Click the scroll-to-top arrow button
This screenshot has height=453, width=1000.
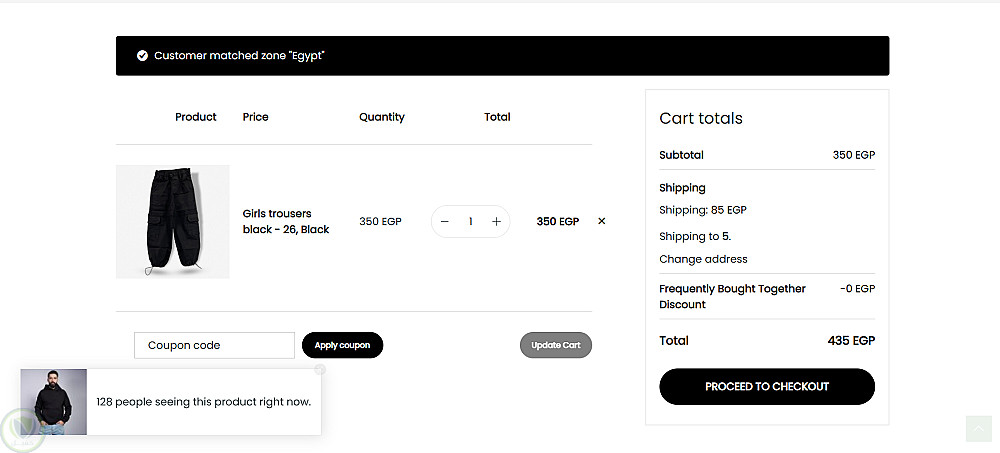[x=978, y=428]
